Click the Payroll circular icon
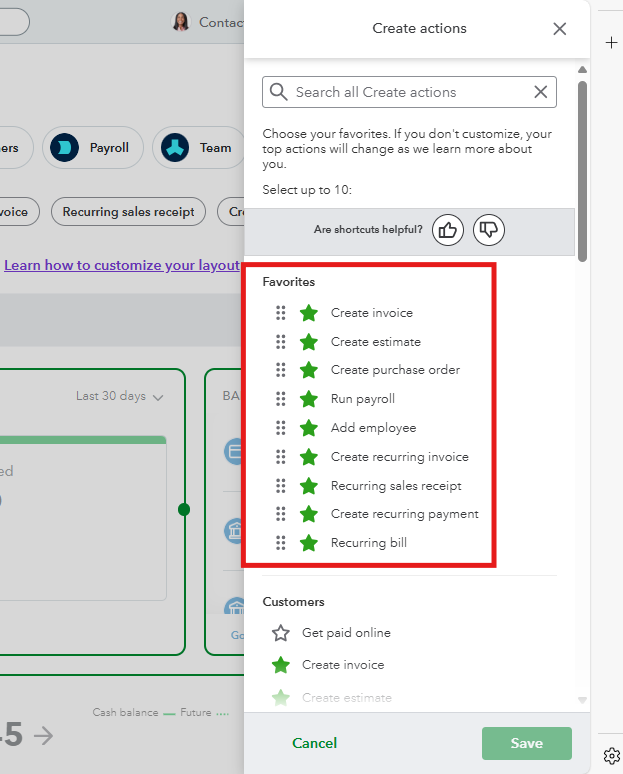This screenshot has height=774, width=623. [64, 148]
